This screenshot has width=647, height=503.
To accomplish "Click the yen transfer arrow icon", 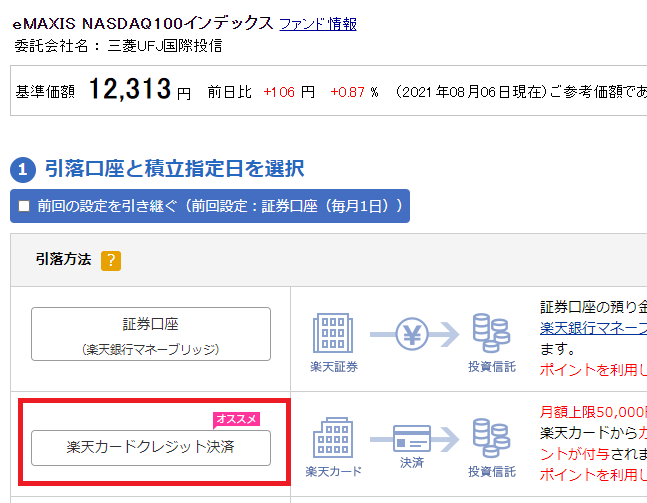I will click(x=414, y=334).
